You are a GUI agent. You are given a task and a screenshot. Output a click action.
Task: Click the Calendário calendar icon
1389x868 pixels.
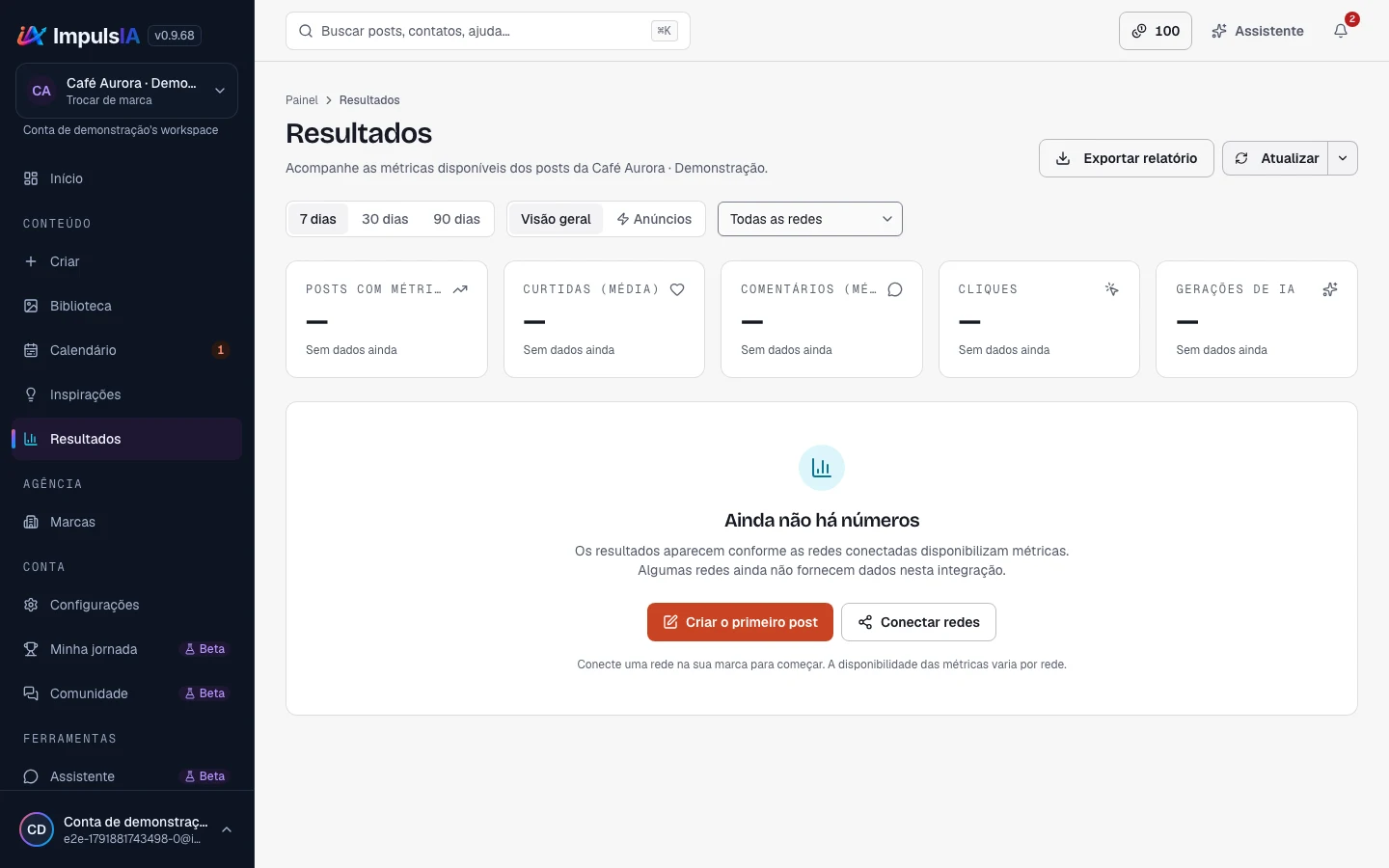(x=31, y=350)
